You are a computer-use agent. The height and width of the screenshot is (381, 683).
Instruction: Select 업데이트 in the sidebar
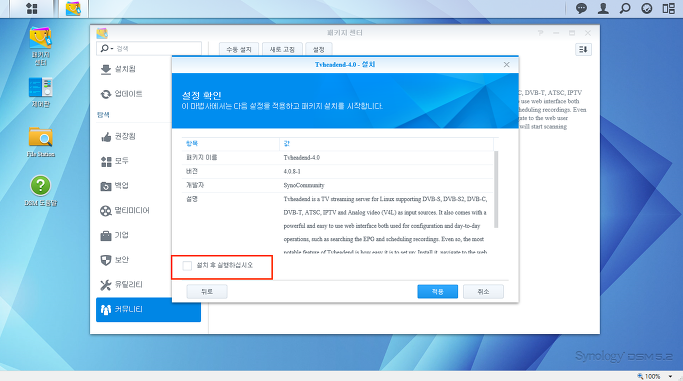pyautogui.click(x=121, y=94)
